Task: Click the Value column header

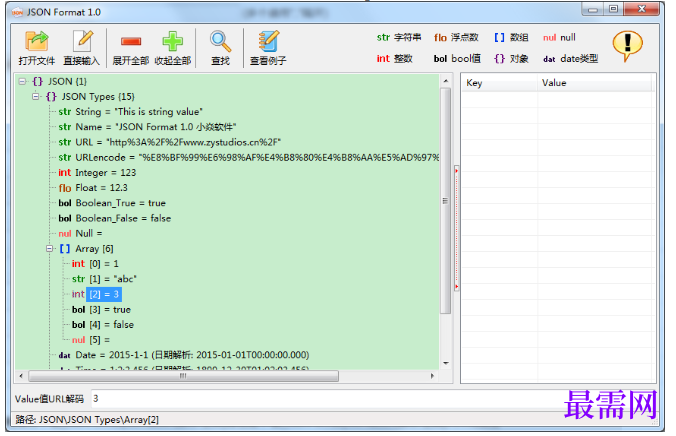Action: (595, 83)
